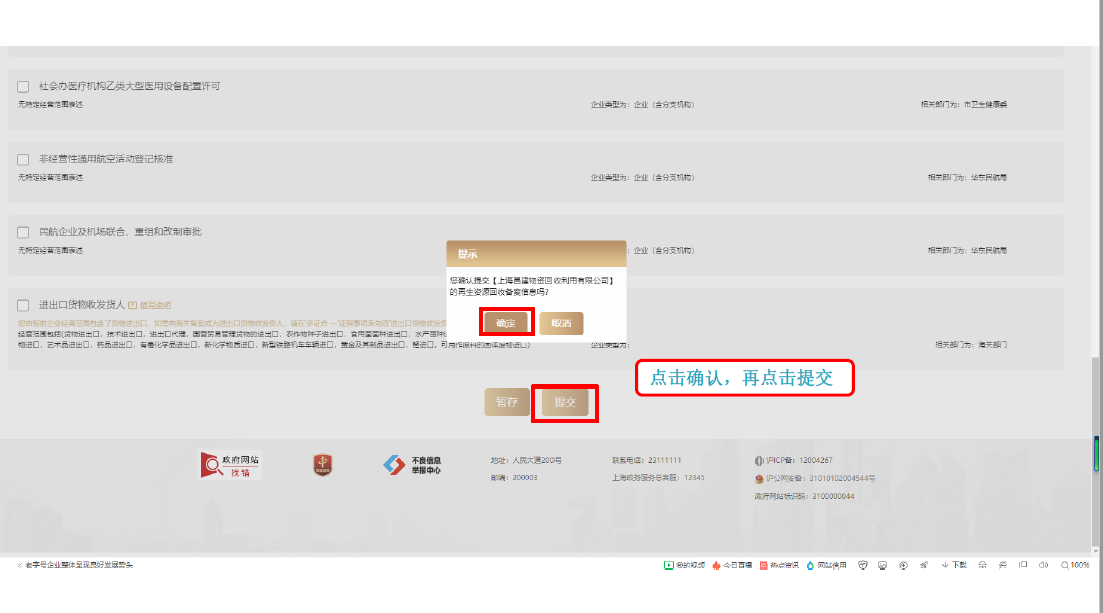1103x613 pixels.
Task: Click the 沪公网安备 record number link
Action: point(815,478)
